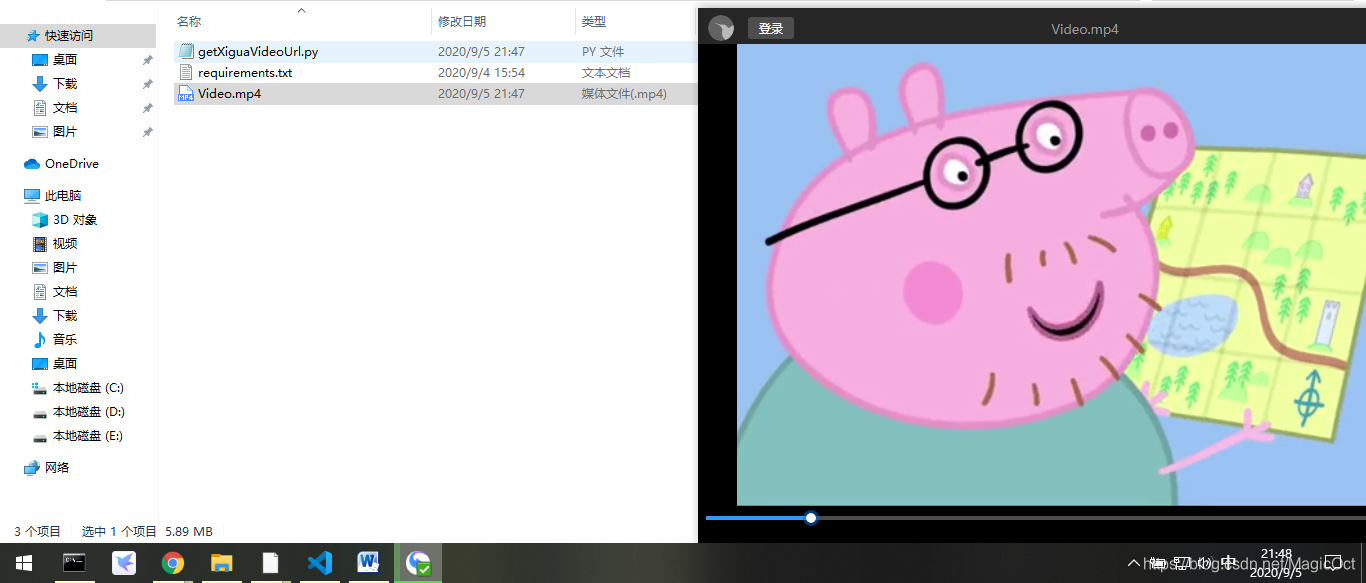Click the OneDrive cloud icon in navigation pane
This screenshot has height=583, width=1366.
pyautogui.click(x=31, y=163)
